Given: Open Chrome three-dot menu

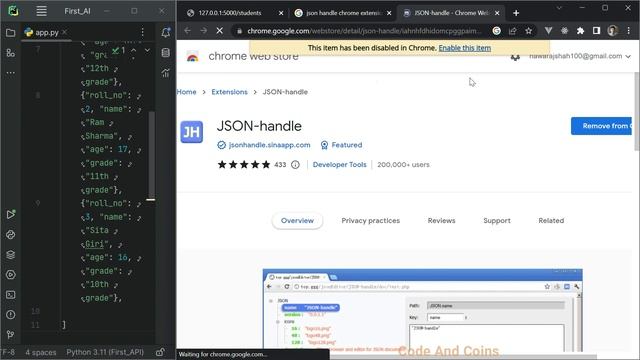Looking at the screenshot, I should coord(629,31).
